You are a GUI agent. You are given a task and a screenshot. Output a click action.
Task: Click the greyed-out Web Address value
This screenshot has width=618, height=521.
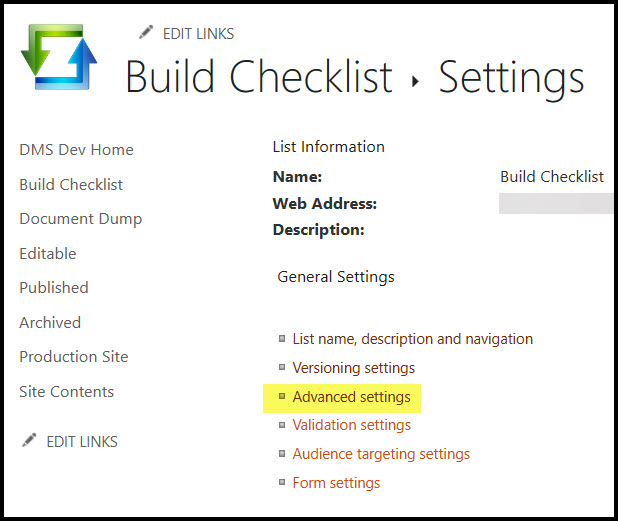(556, 204)
